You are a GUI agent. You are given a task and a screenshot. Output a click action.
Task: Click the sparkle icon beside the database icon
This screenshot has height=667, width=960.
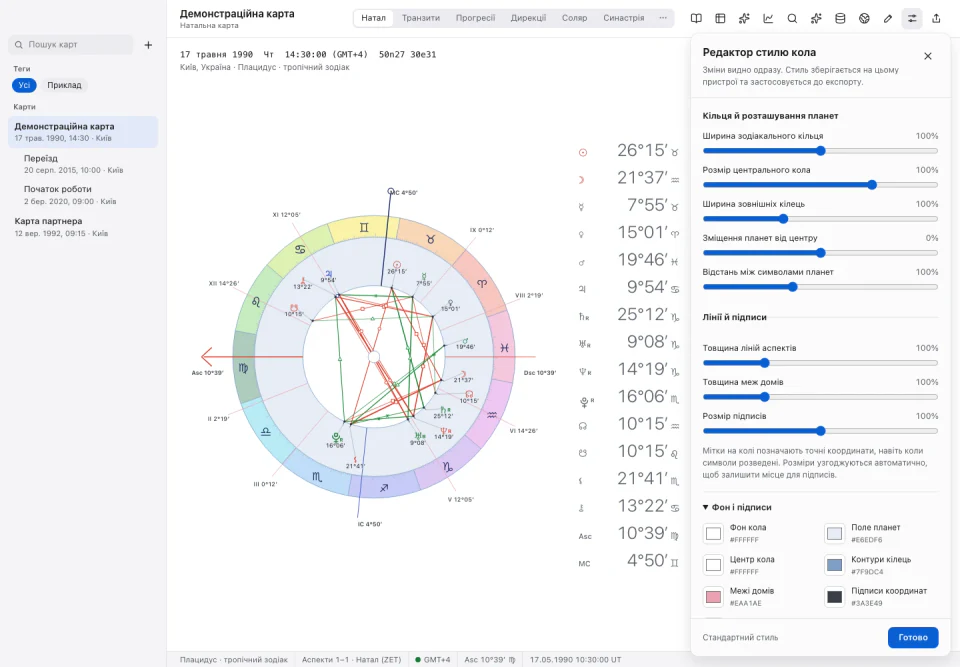click(816, 18)
